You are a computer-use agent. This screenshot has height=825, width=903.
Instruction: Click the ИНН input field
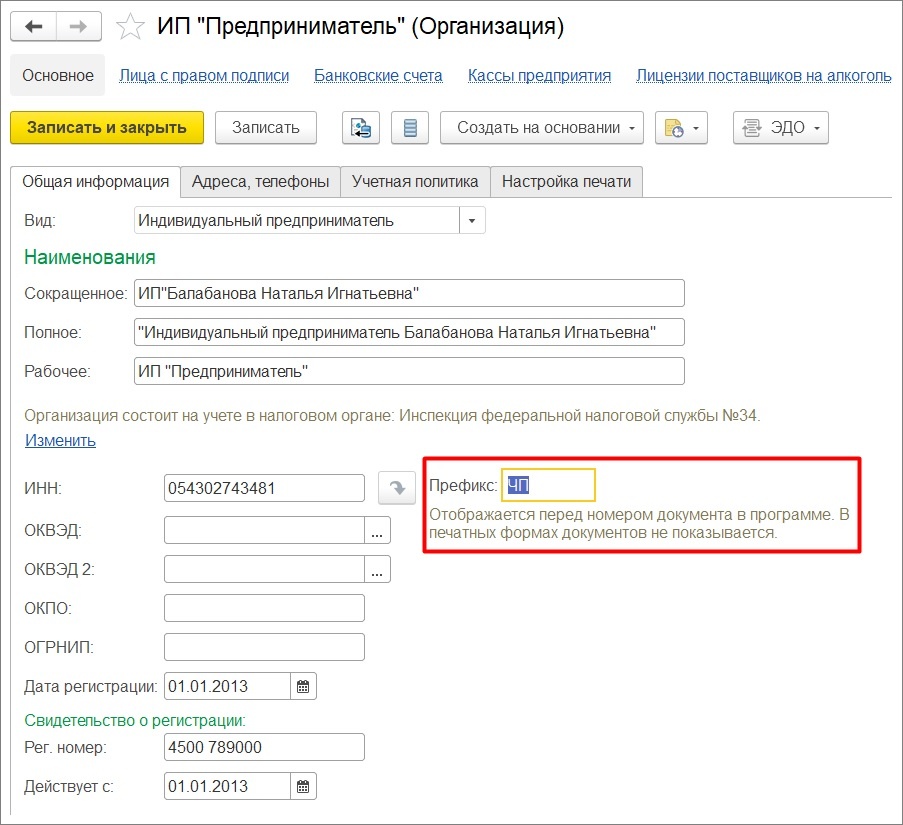(x=264, y=488)
